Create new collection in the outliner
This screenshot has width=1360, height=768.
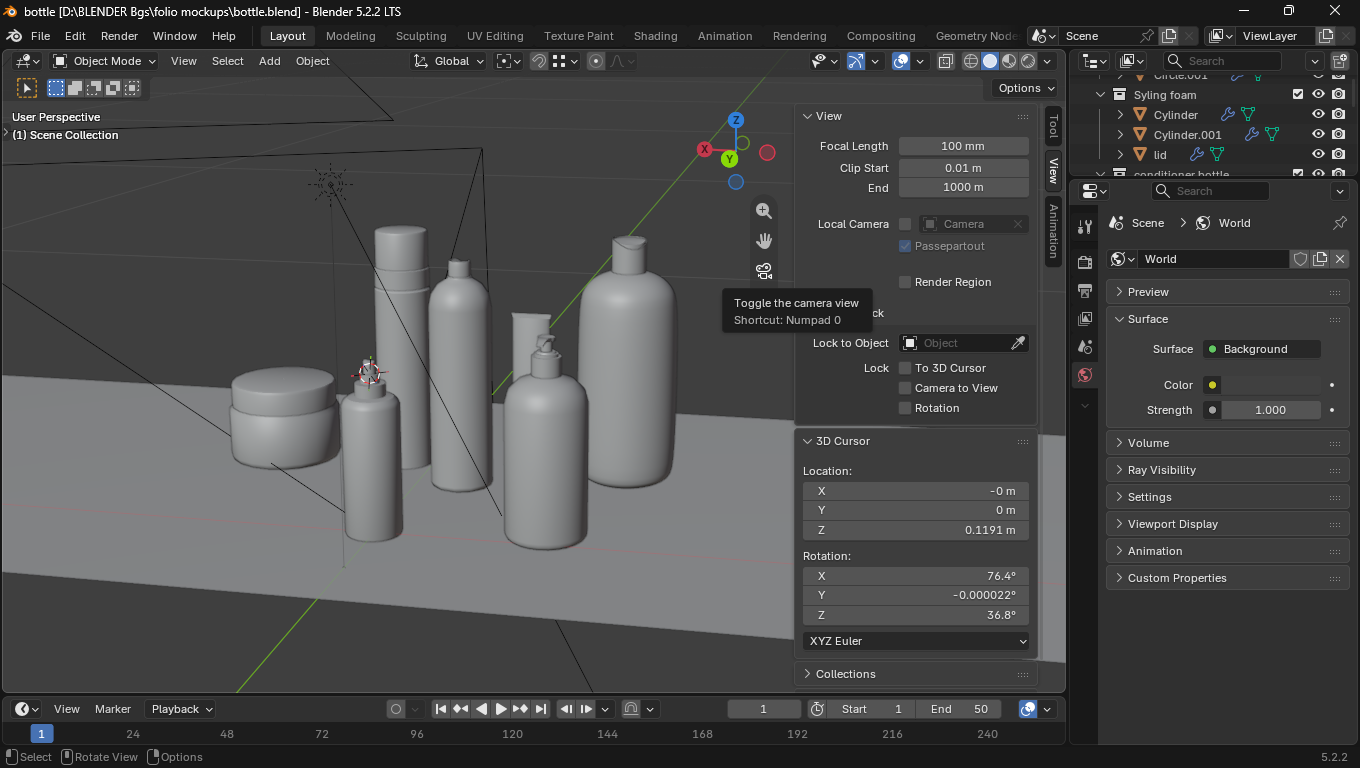coord(1340,61)
